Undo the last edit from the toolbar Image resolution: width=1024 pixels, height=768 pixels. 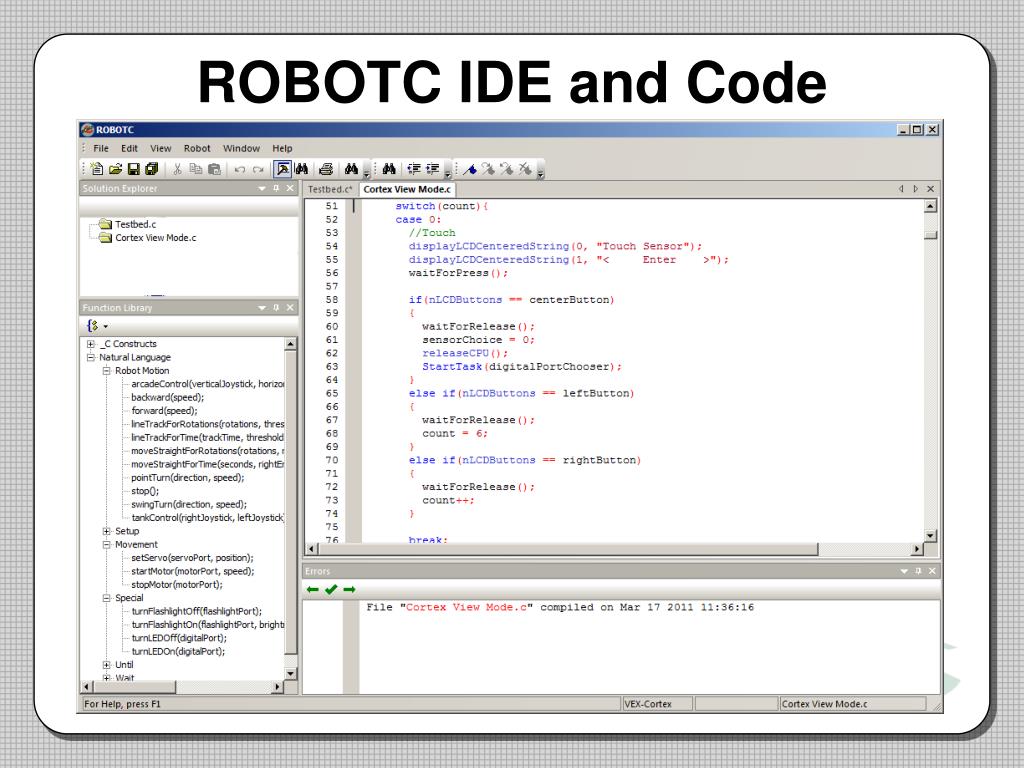tap(240, 170)
